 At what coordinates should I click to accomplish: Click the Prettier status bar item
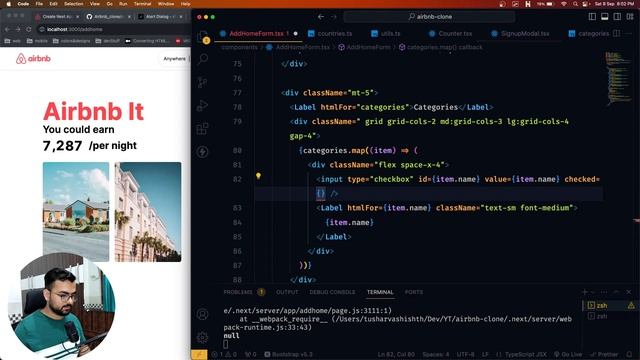(x=604, y=354)
